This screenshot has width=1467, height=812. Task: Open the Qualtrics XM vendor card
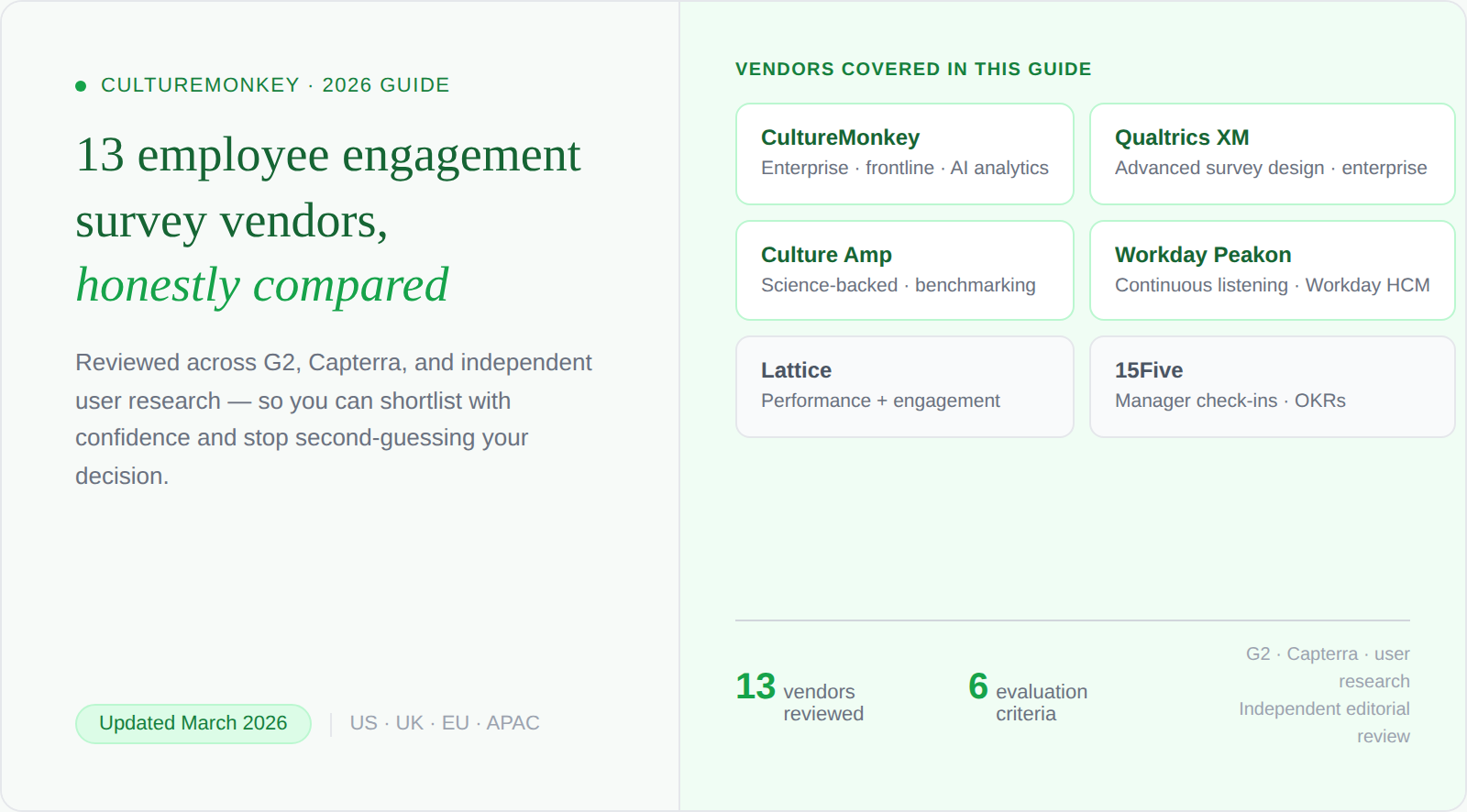[1271, 154]
